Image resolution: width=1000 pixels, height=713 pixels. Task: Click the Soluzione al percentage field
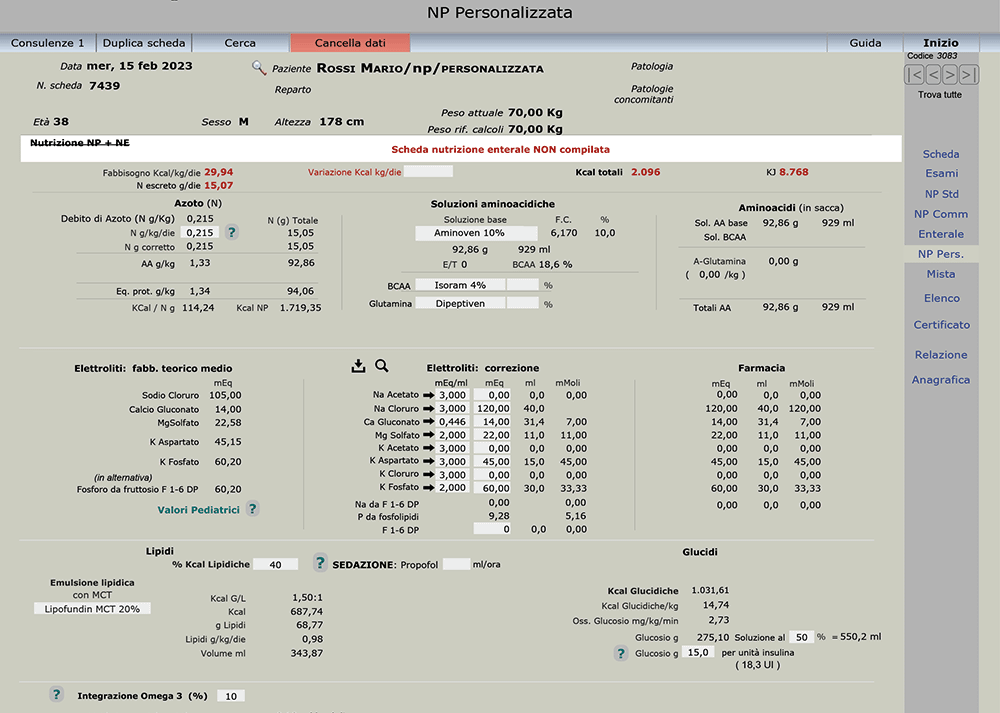click(x=802, y=636)
